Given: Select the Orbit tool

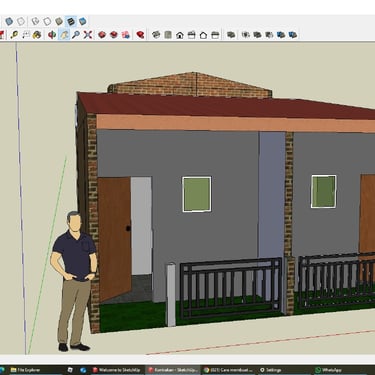Looking at the screenshot, I should click(x=52, y=34).
